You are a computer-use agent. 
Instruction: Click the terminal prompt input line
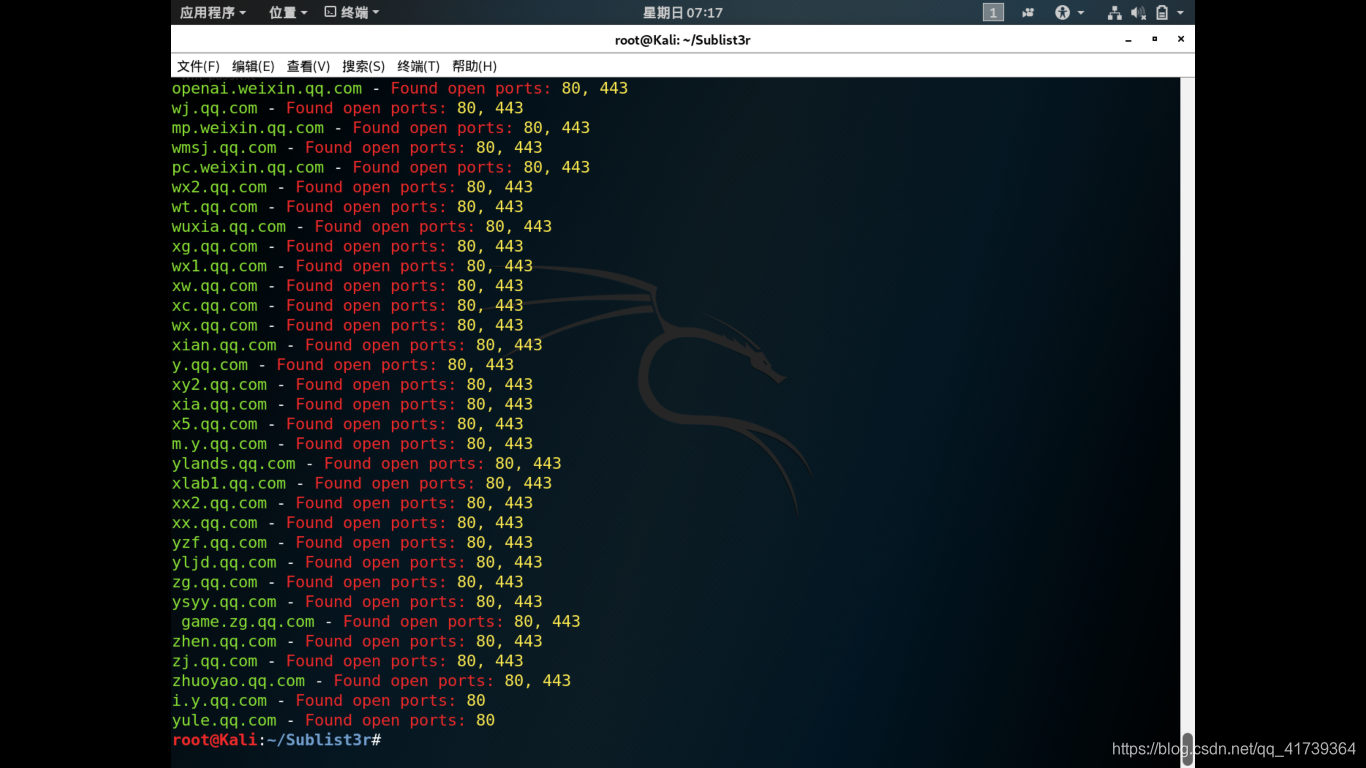pos(675,740)
